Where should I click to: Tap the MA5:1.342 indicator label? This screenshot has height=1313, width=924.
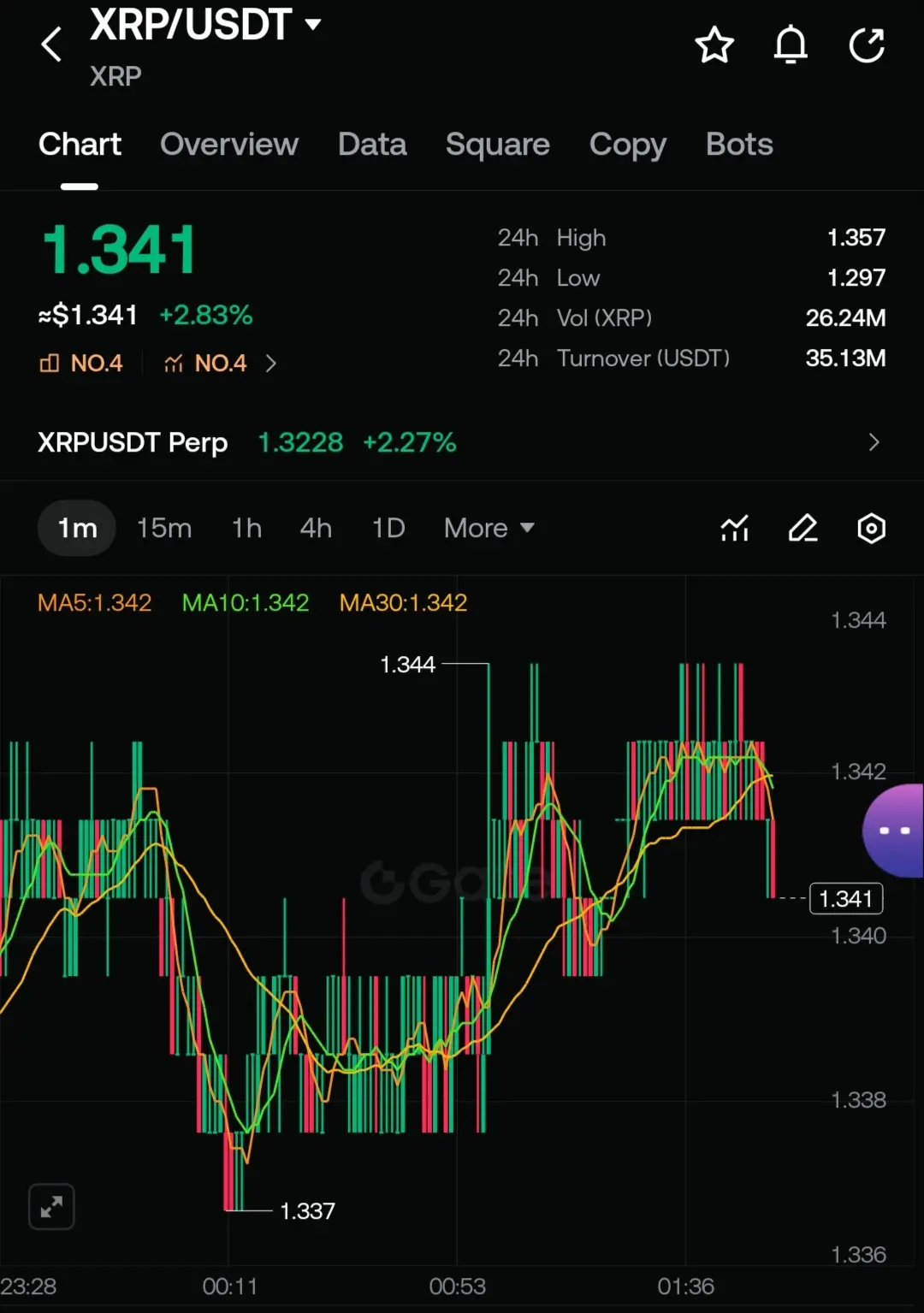[x=94, y=603]
